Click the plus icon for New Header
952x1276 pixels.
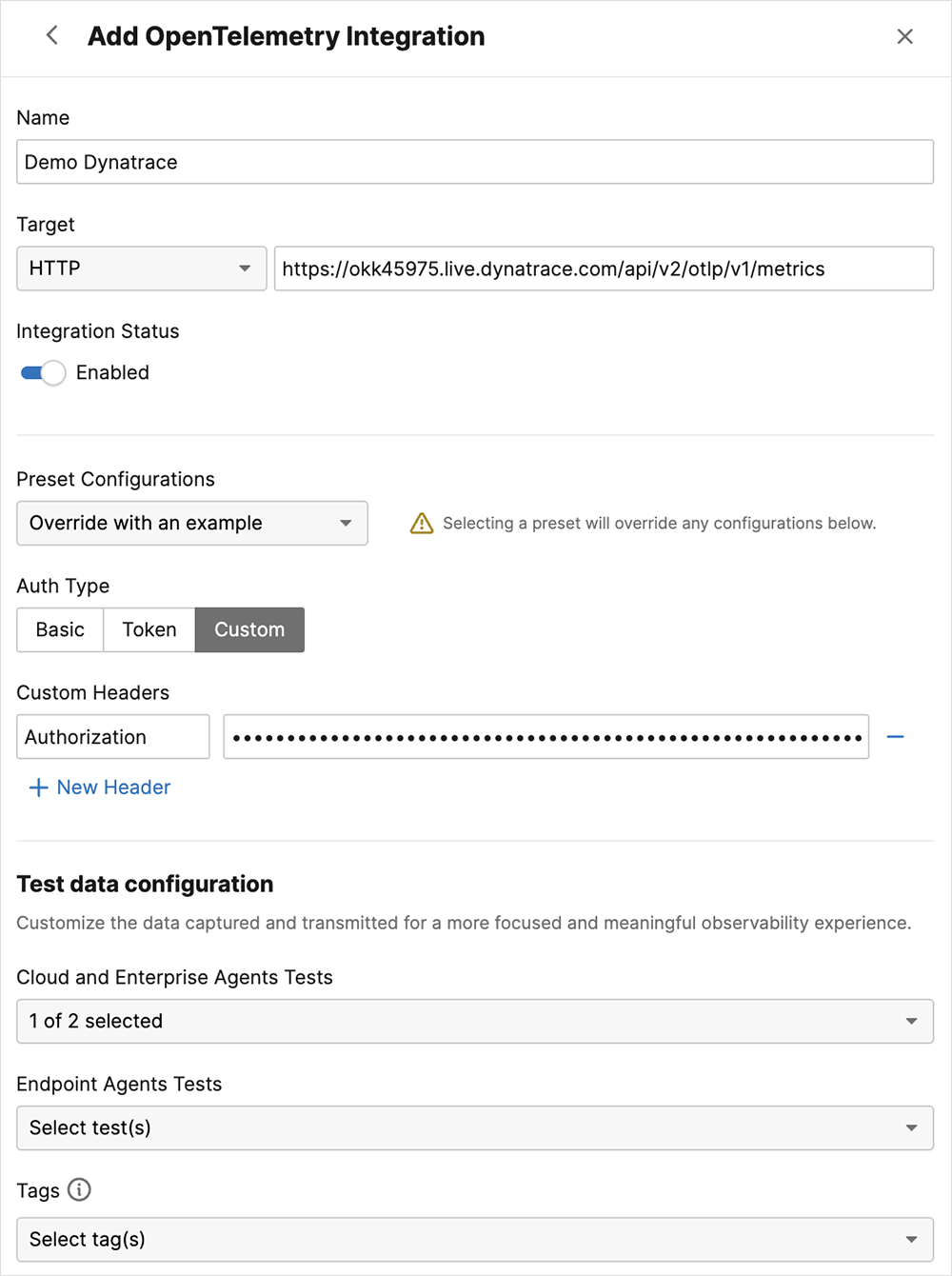[38, 788]
